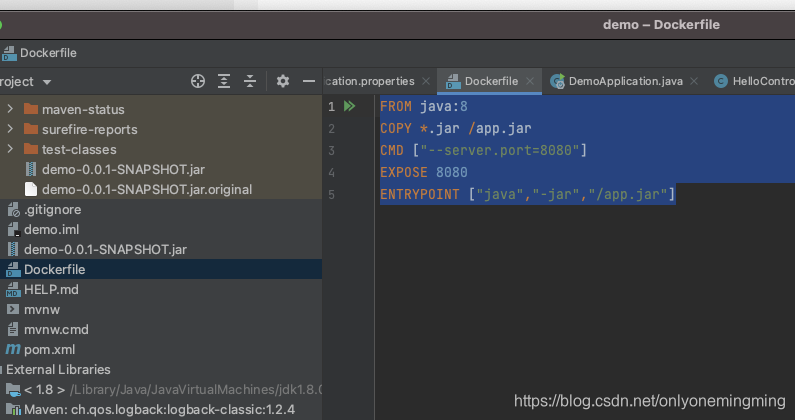Viewport: 795px width, 420px height.
Task: Select root-level demo-0.0.1-SNAPSHOT.jar file
Action: [105, 250]
